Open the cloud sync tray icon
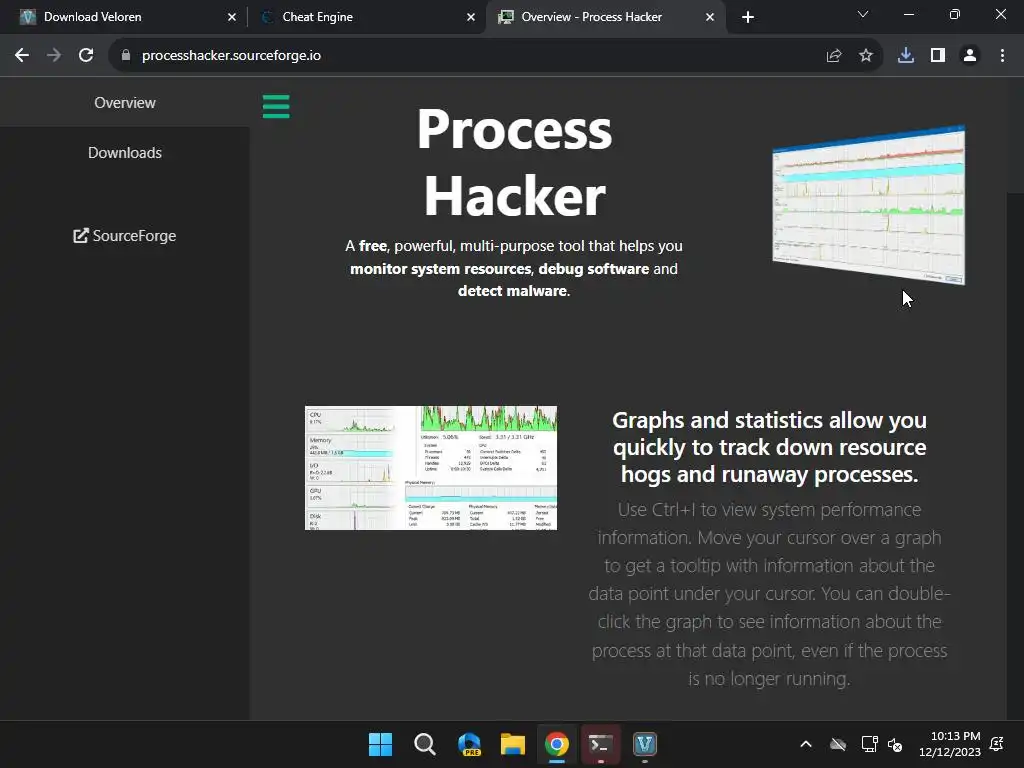1024x768 pixels. (838, 744)
